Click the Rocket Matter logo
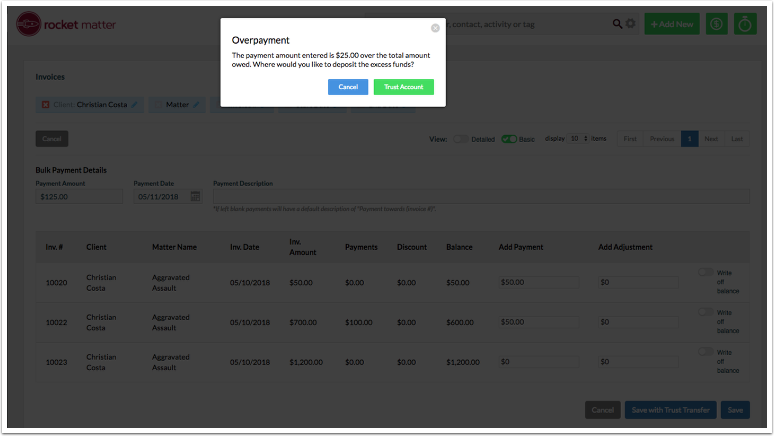The image size is (774, 436). point(66,24)
